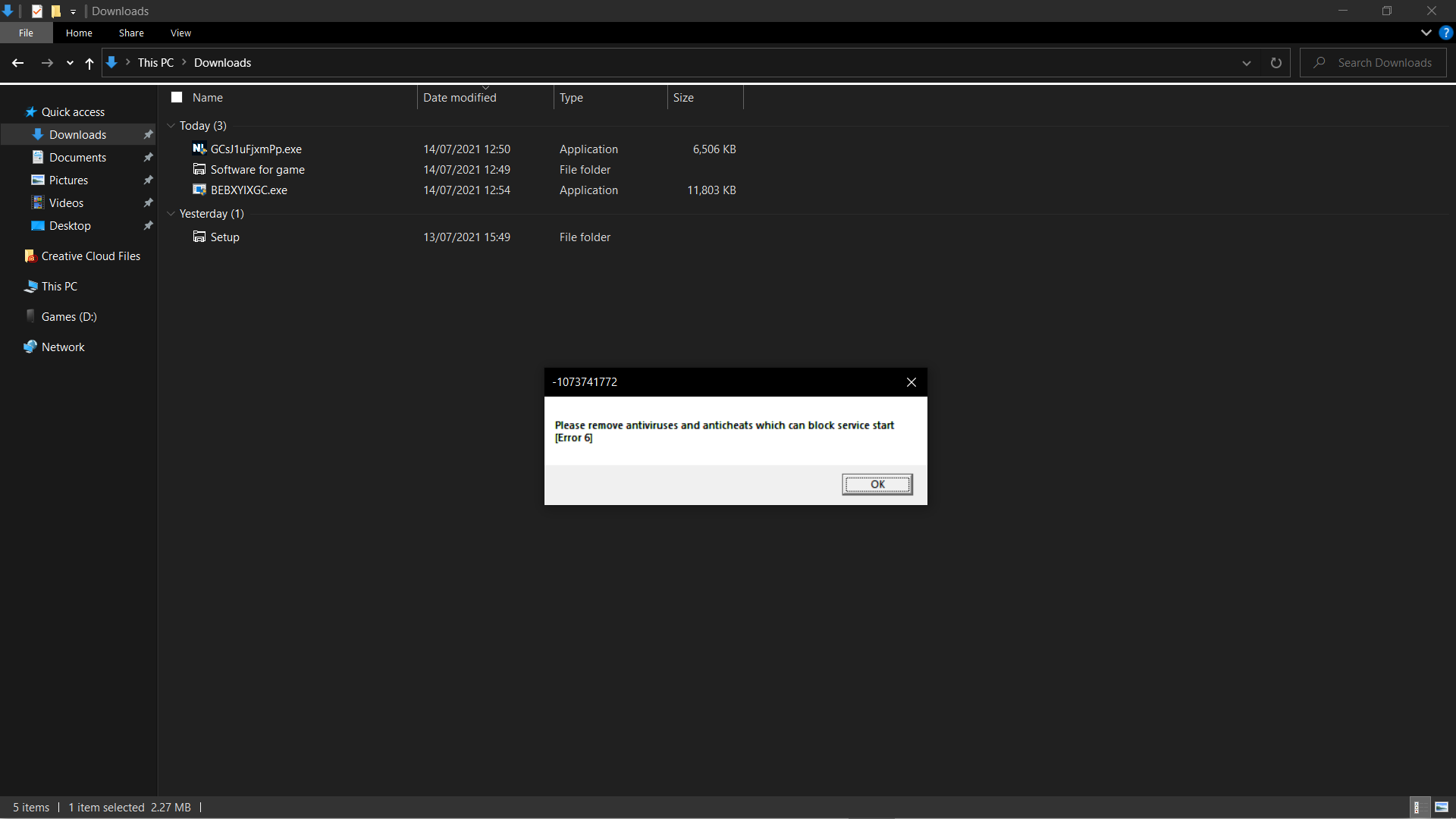This screenshot has width=1456, height=819.
Task: Click the 6,506 KB size cell
Action: coord(714,149)
